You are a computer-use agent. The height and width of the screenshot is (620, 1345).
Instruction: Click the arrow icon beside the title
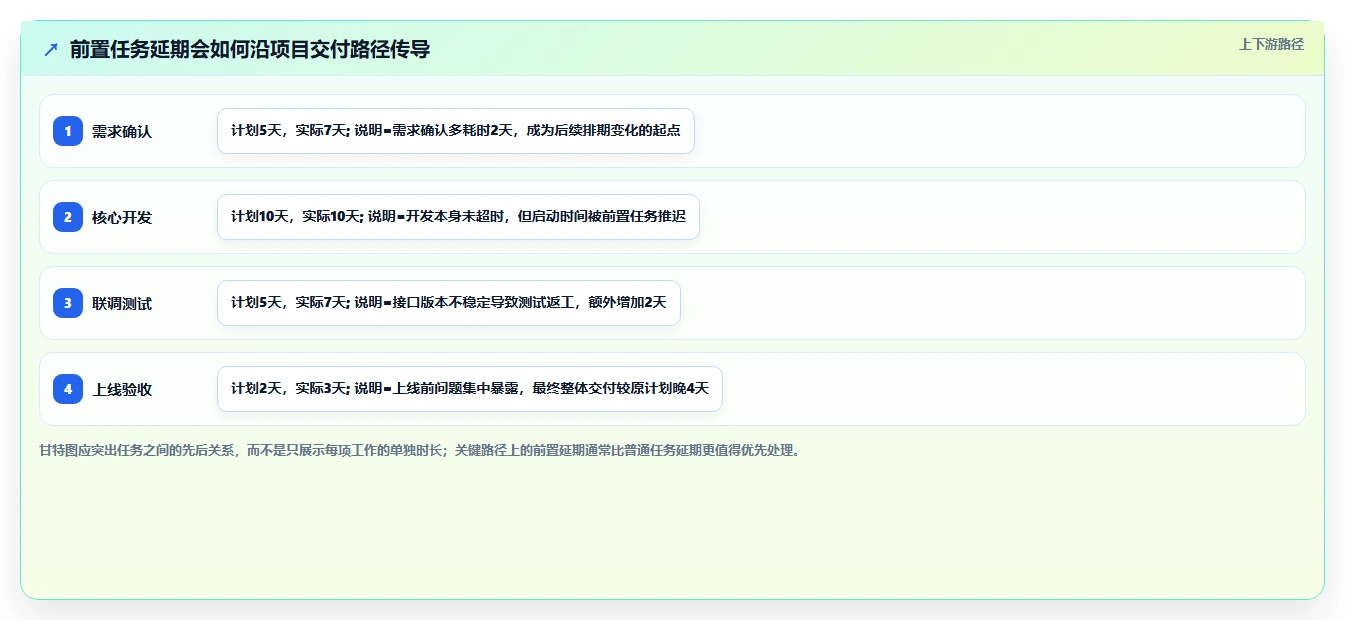point(51,49)
